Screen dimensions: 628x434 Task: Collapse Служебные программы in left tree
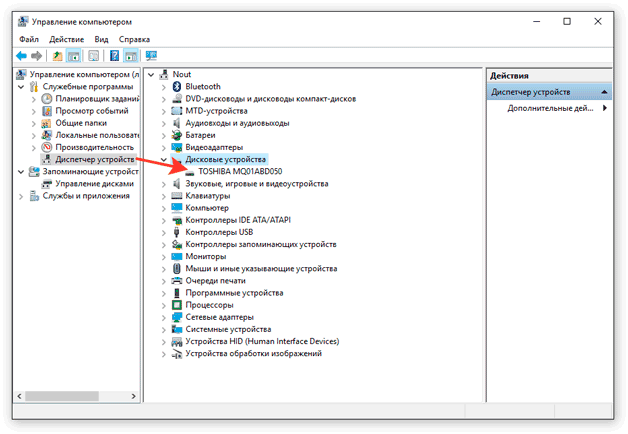[21, 86]
